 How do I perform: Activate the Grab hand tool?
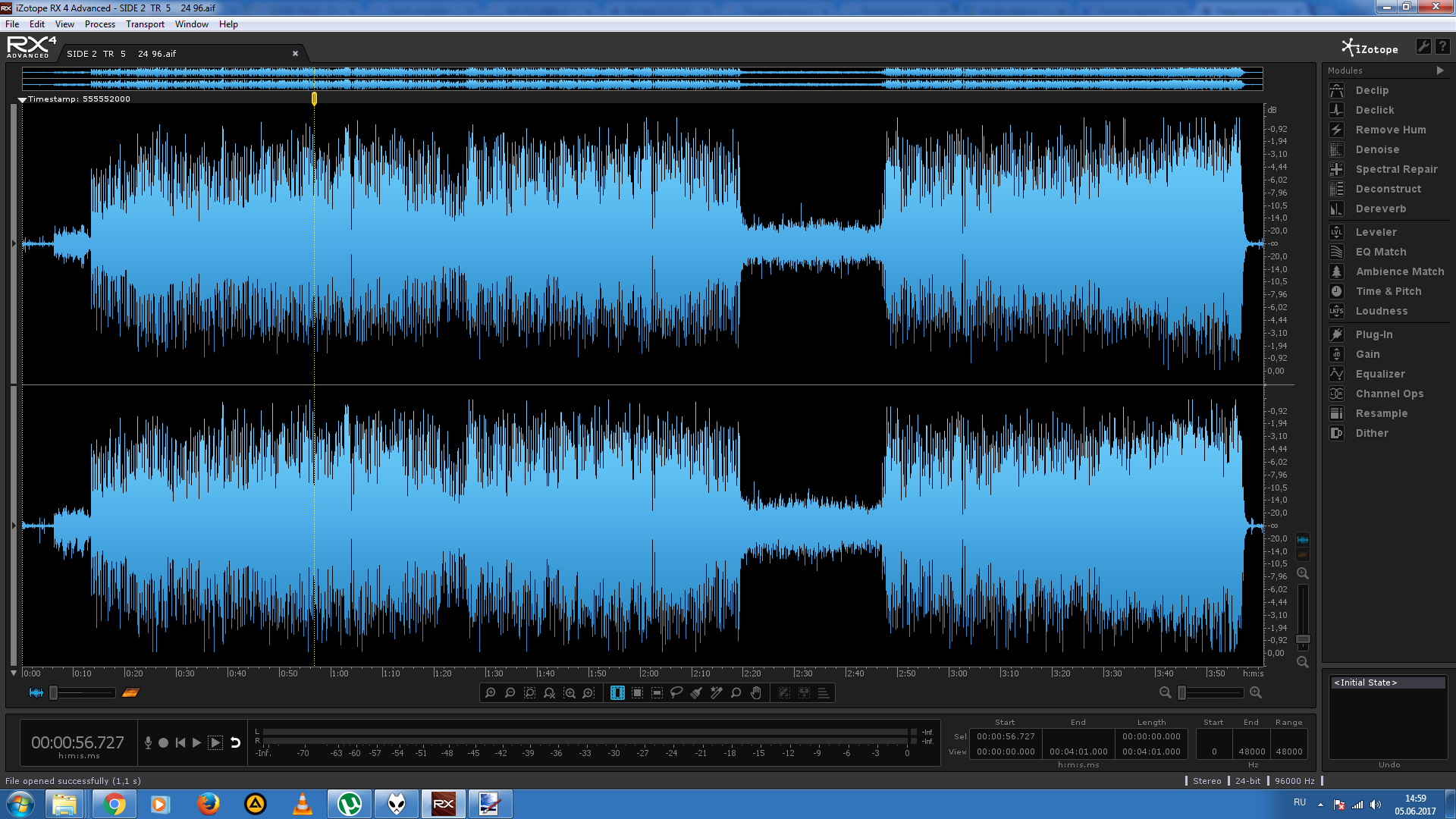coord(755,692)
